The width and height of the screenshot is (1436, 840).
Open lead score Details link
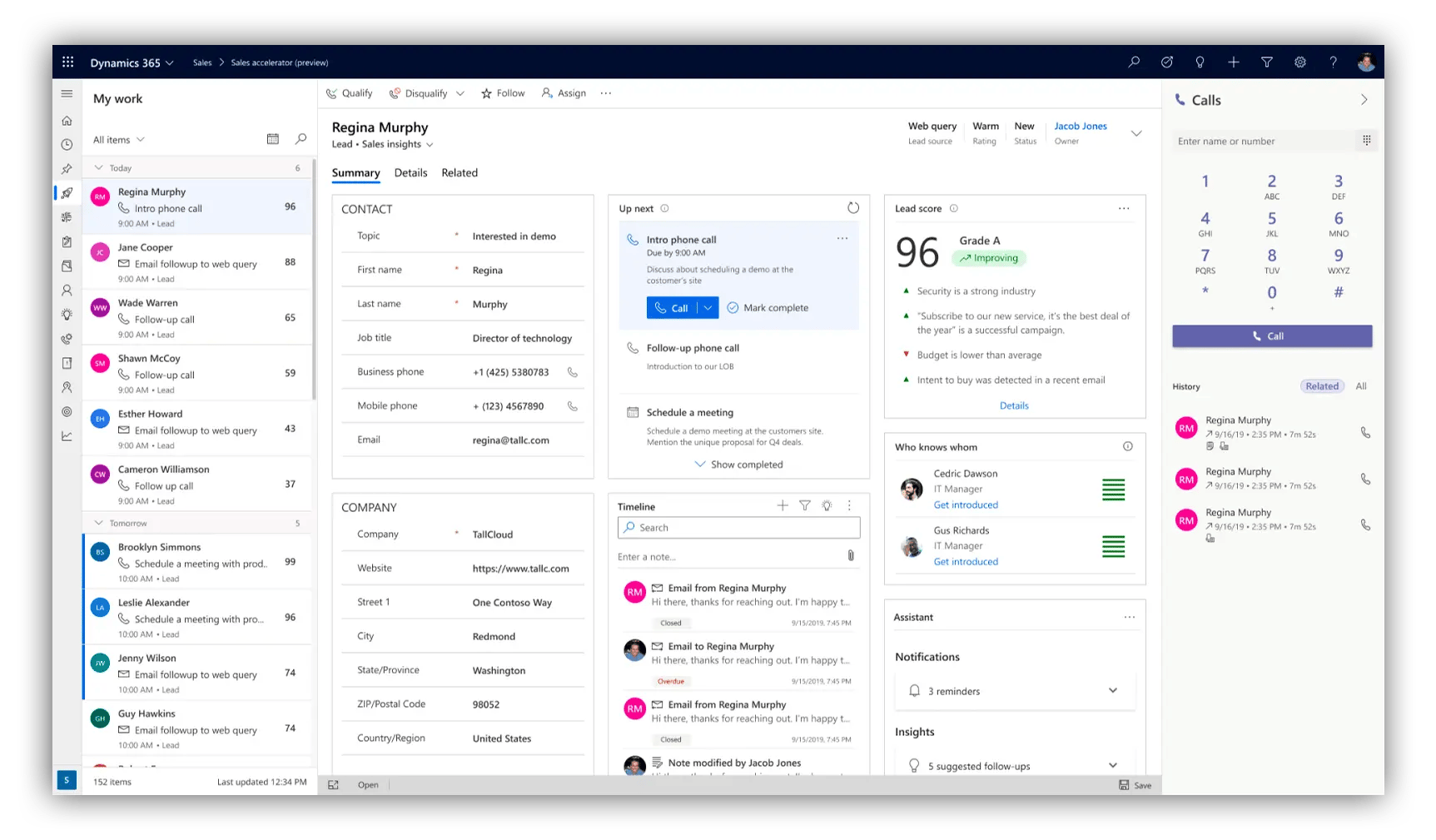tap(1014, 406)
